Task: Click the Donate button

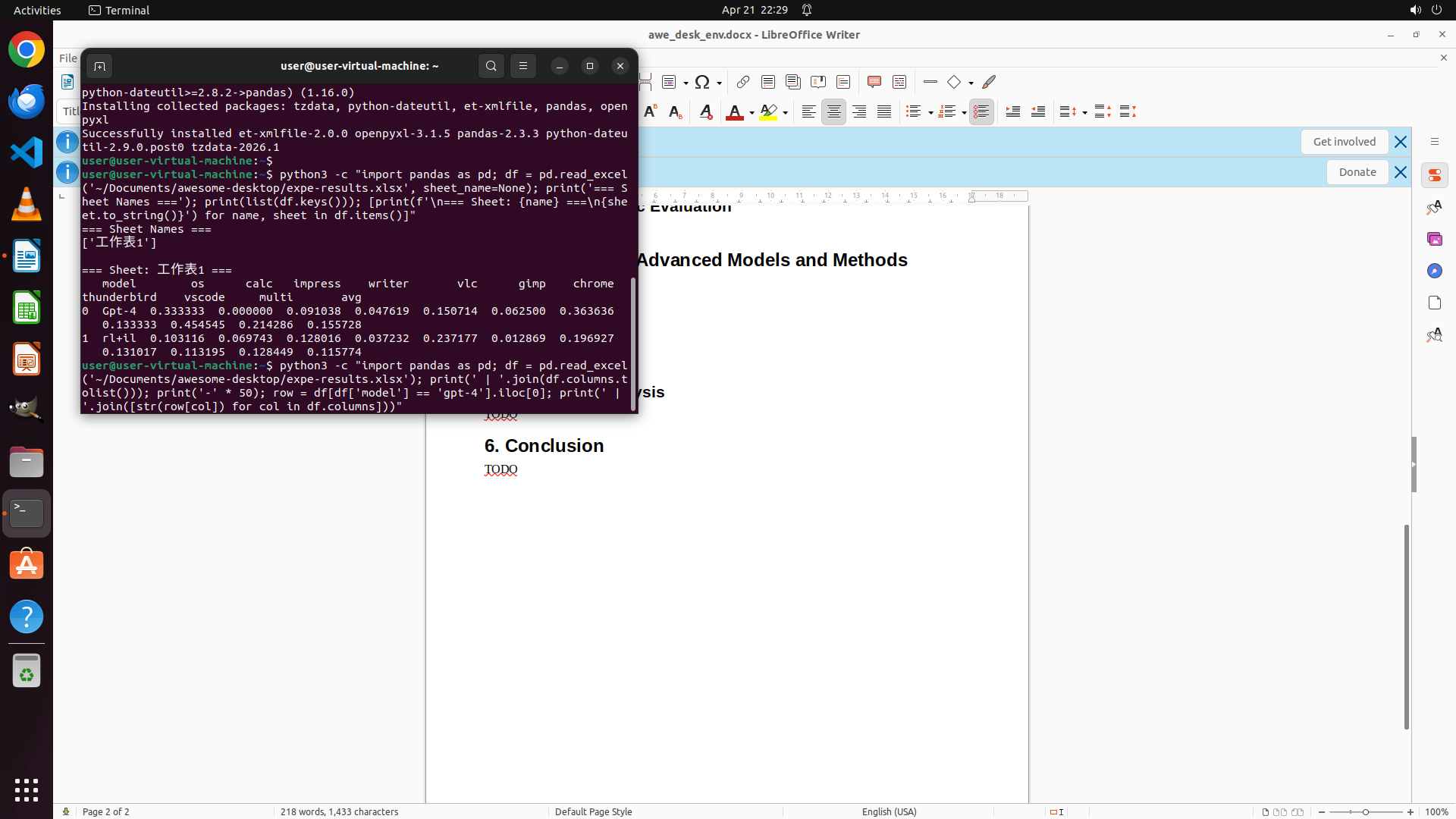Action: (1357, 172)
